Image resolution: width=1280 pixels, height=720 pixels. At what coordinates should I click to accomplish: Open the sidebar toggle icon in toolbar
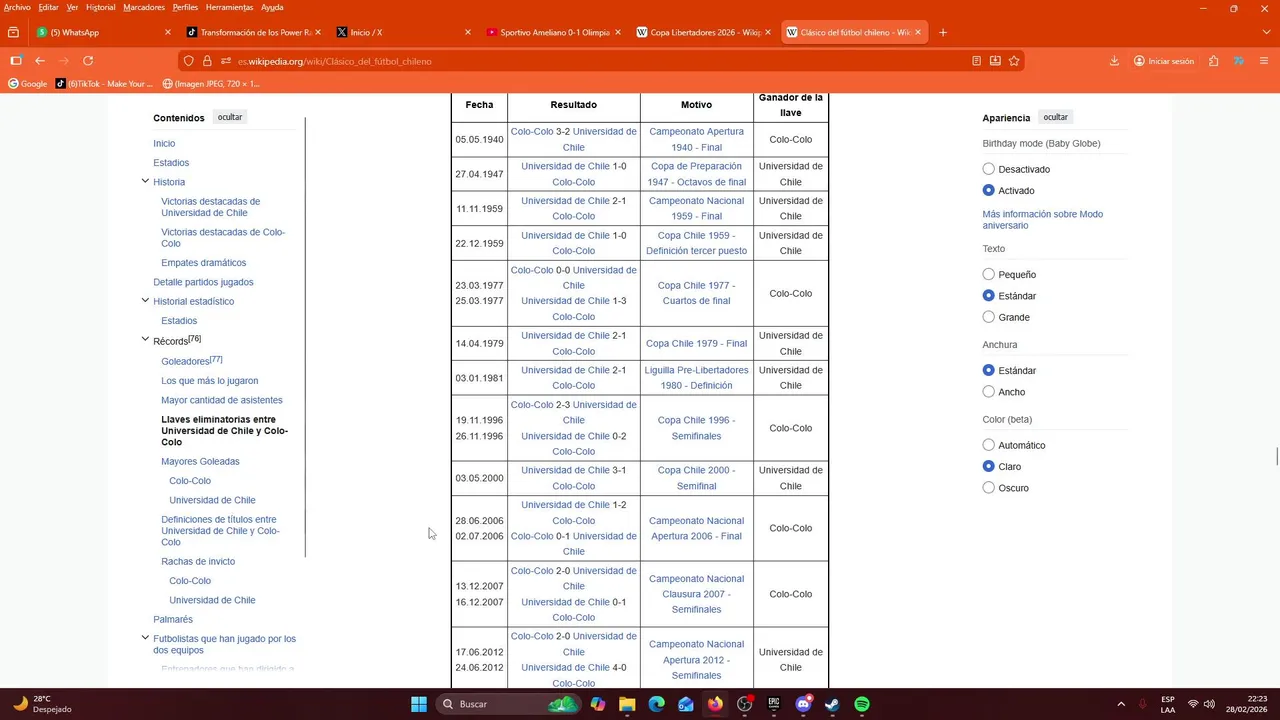tap(16, 61)
